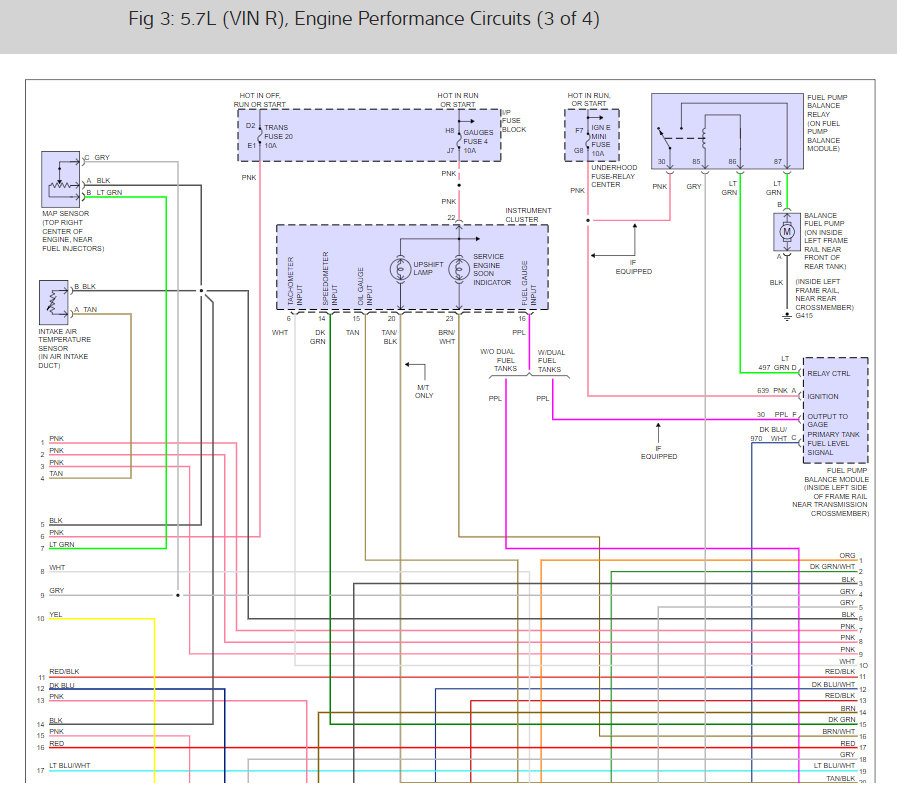
Task: Select the Trans Fuse 20 symbol
Action: (x=260, y=136)
